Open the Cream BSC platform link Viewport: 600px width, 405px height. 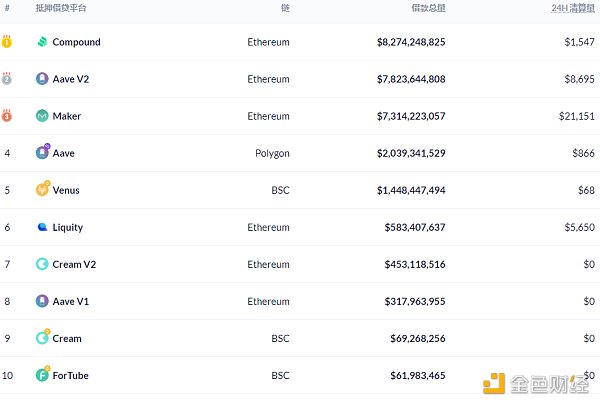point(67,338)
